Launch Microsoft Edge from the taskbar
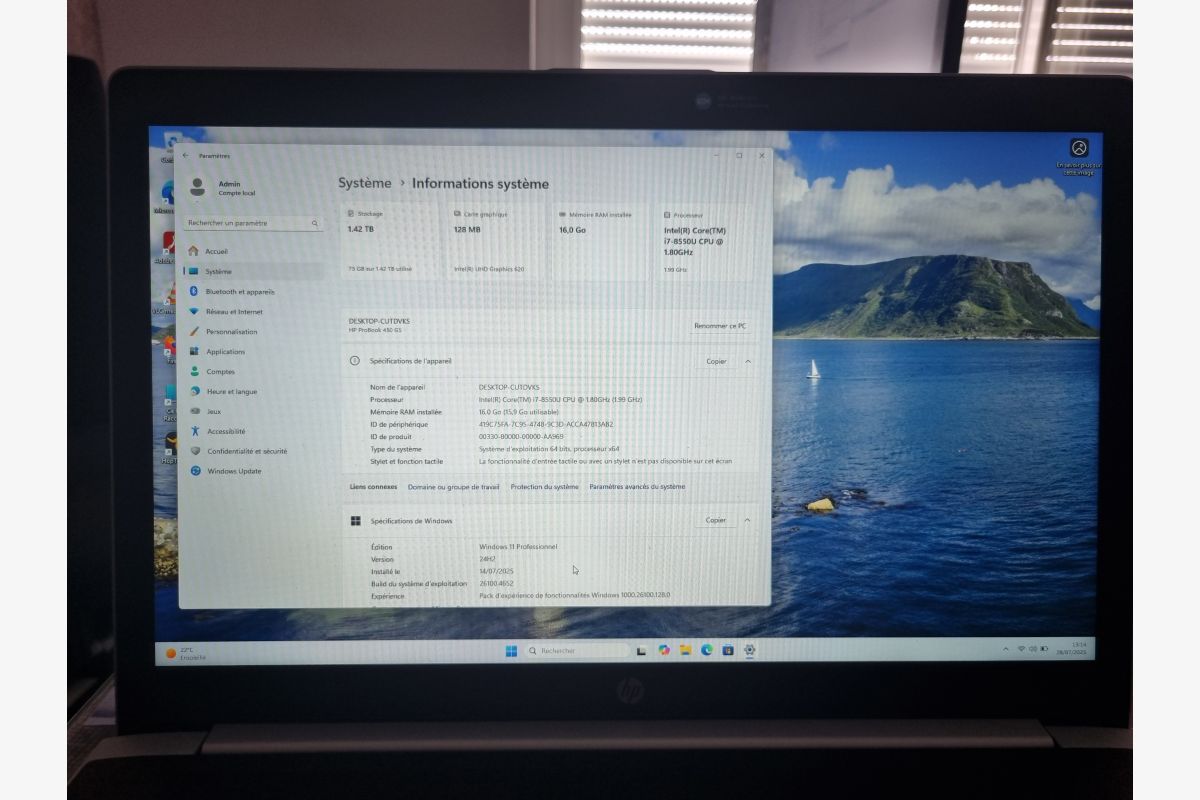Image resolution: width=1200 pixels, height=800 pixels. click(x=706, y=651)
